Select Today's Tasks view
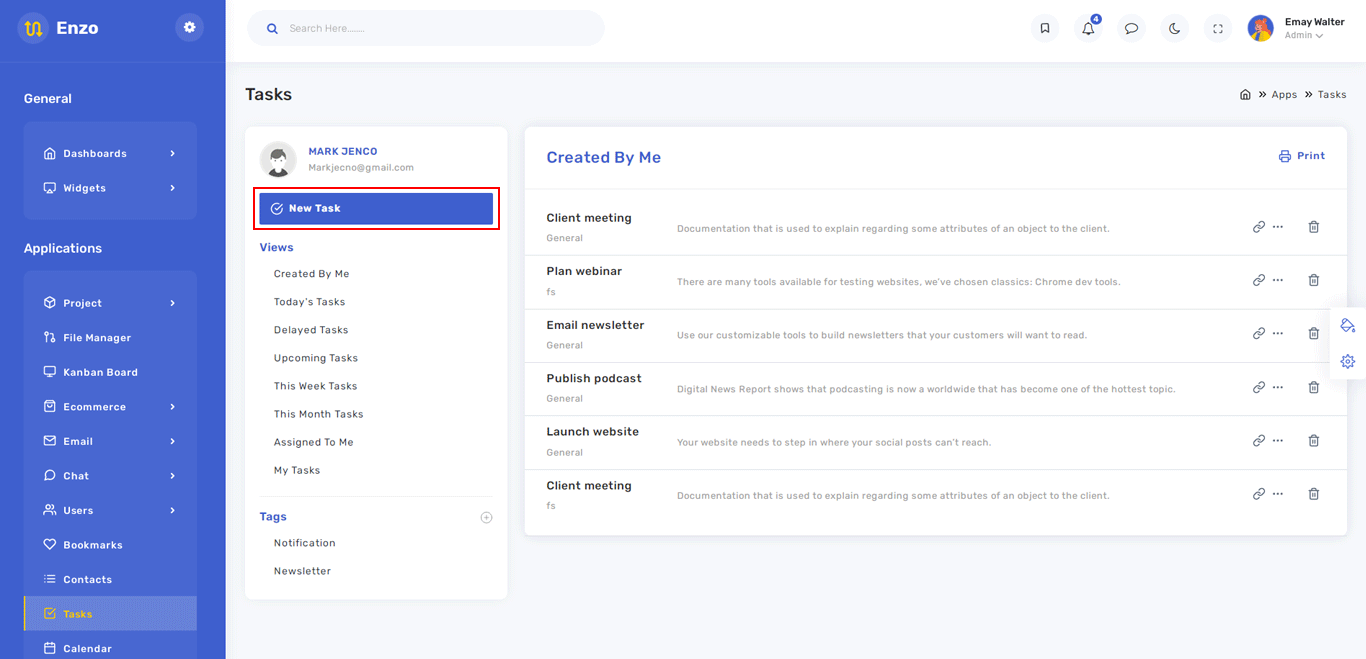The width and height of the screenshot is (1366, 659). pyautogui.click(x=309, y=302)
